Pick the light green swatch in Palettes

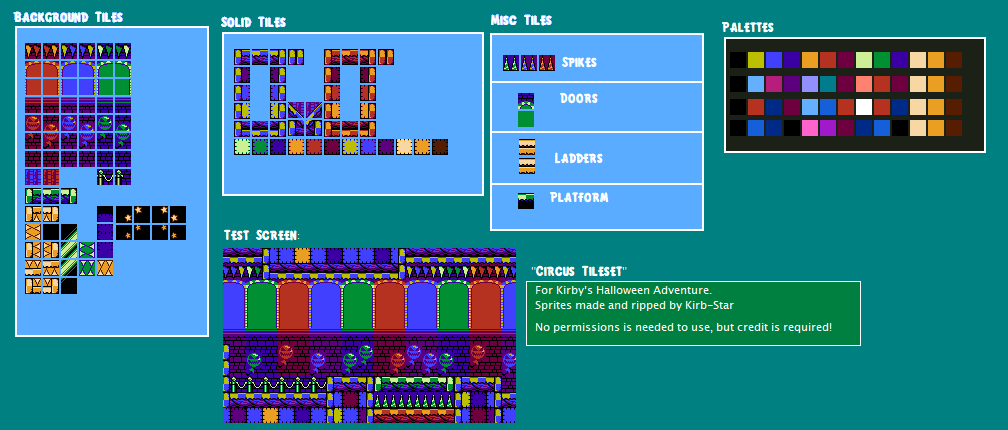(x=863, y=60)
